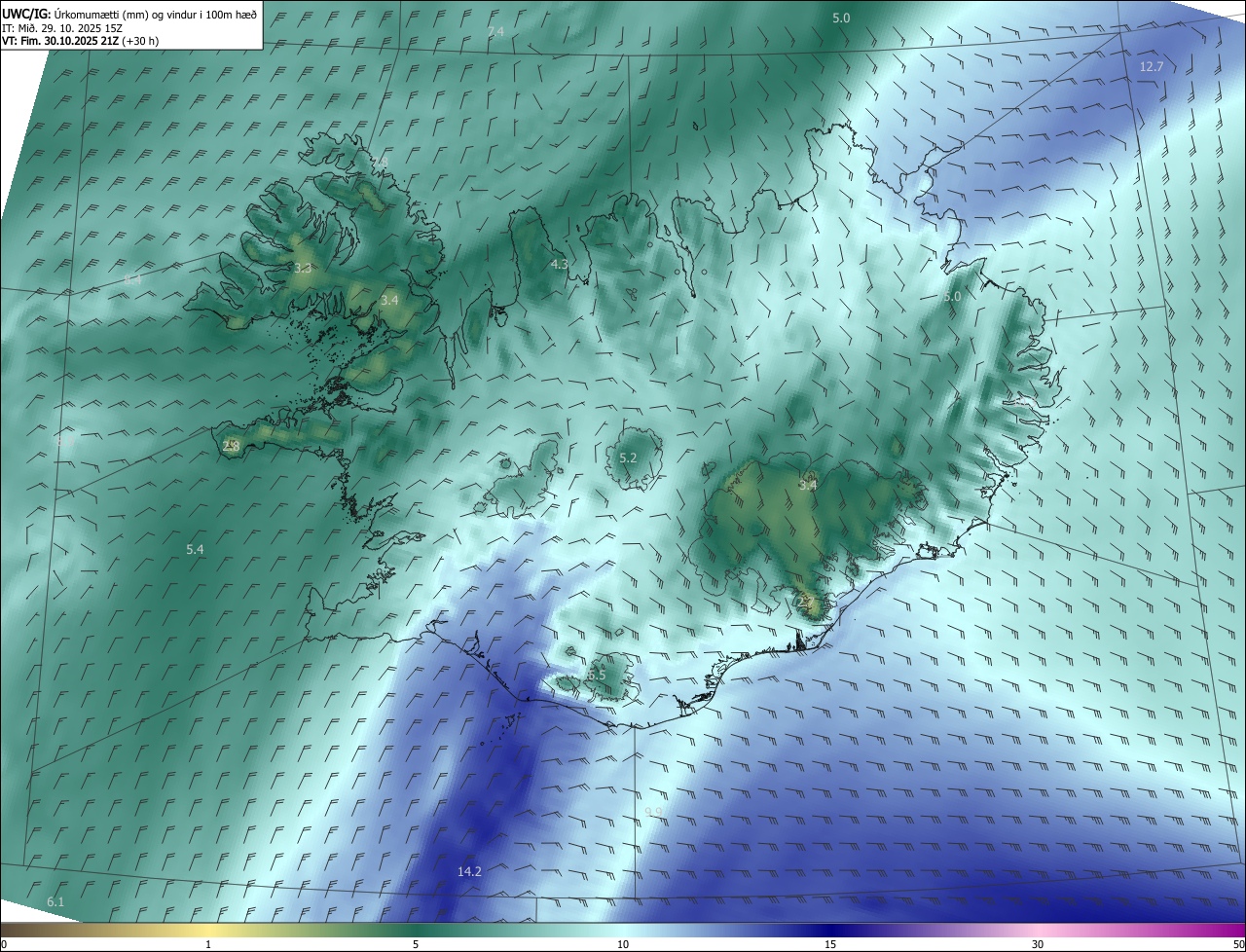
Task: Click the 3.3 value in the Westfjords
Action: coord(302,268)
